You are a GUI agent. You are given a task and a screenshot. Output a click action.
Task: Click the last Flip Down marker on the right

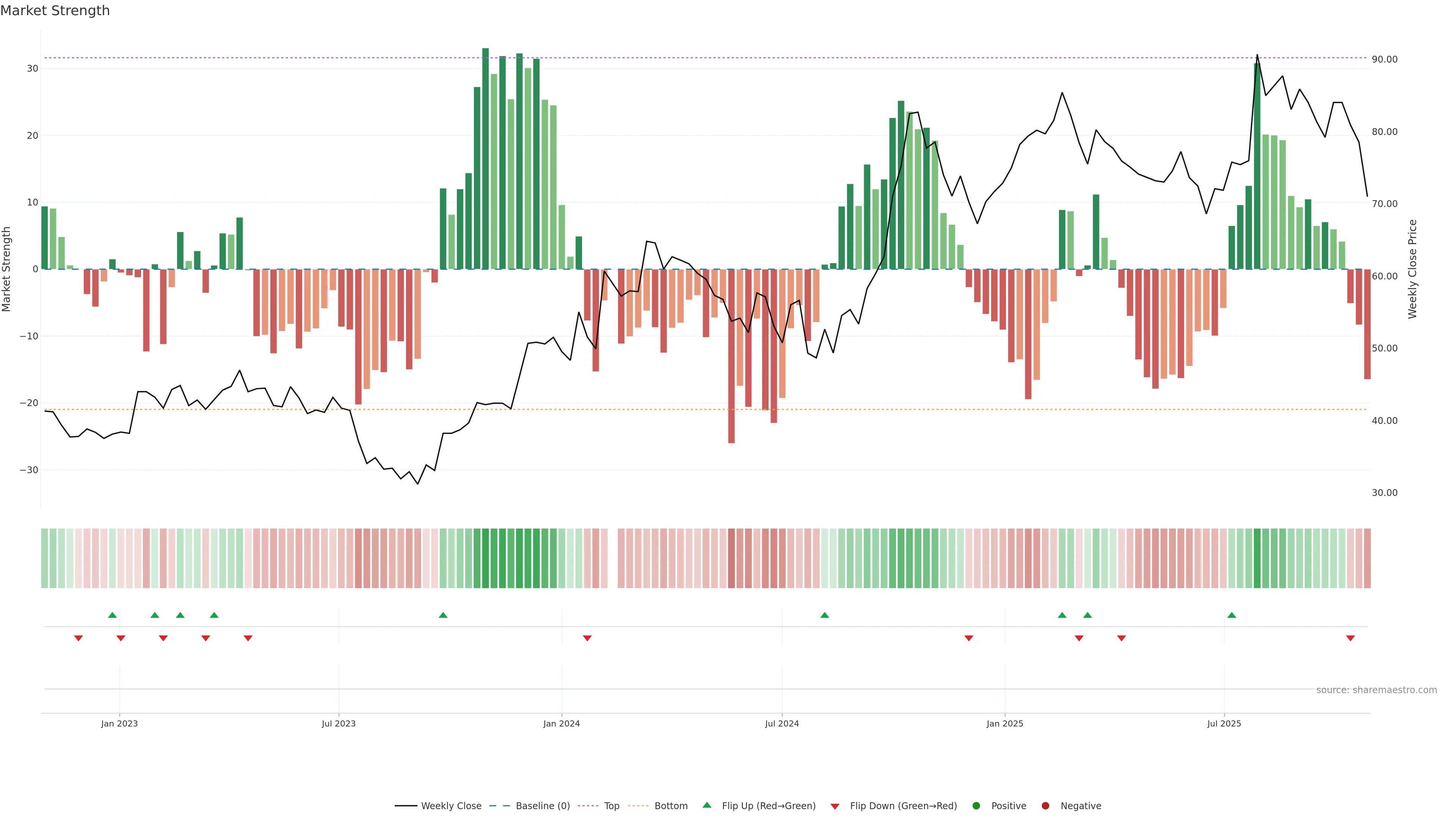pyautogui.click(x=1350, y=638)
